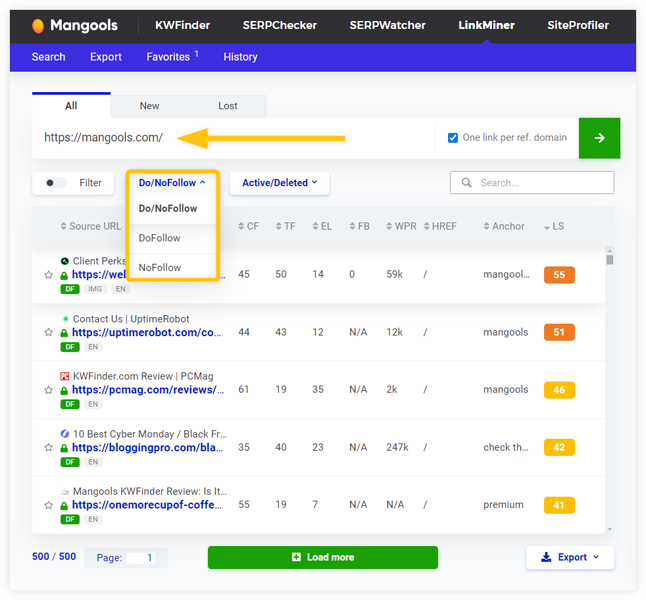Open History in blue menu bar
The image size is (646, 600).
tap(241, 57)
